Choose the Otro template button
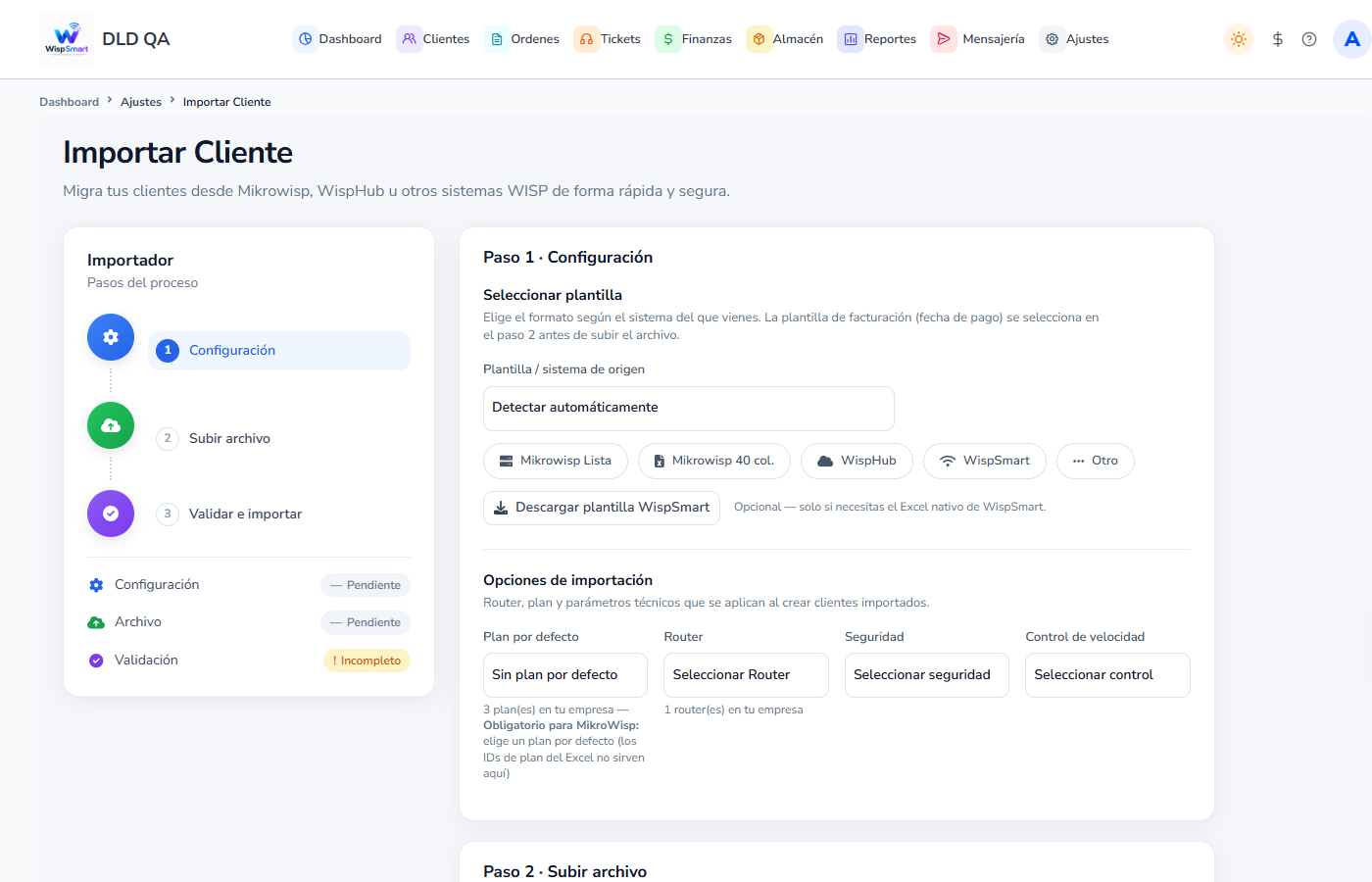This screenshot has height=882, width=1372. coord(1096,461)
